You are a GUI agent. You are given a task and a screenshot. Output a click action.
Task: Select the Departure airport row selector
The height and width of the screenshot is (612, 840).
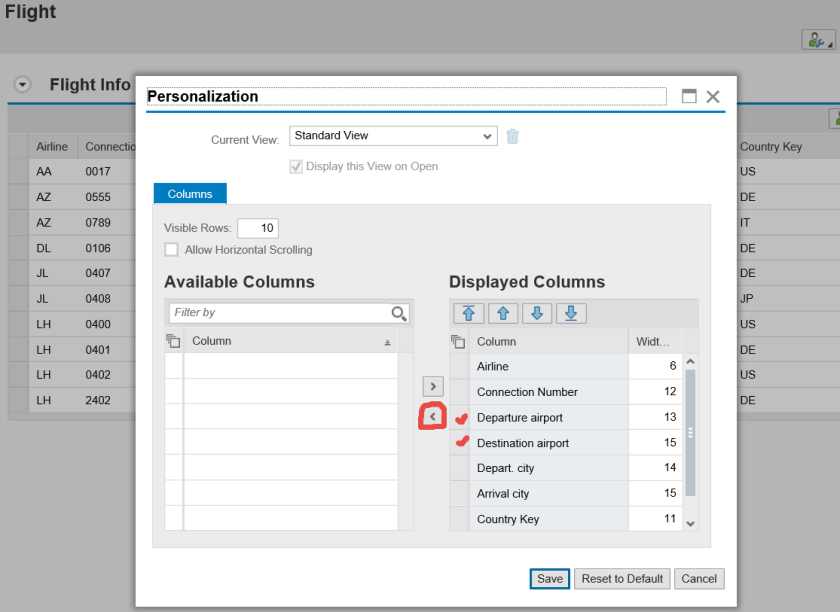(x=460, y=418)
